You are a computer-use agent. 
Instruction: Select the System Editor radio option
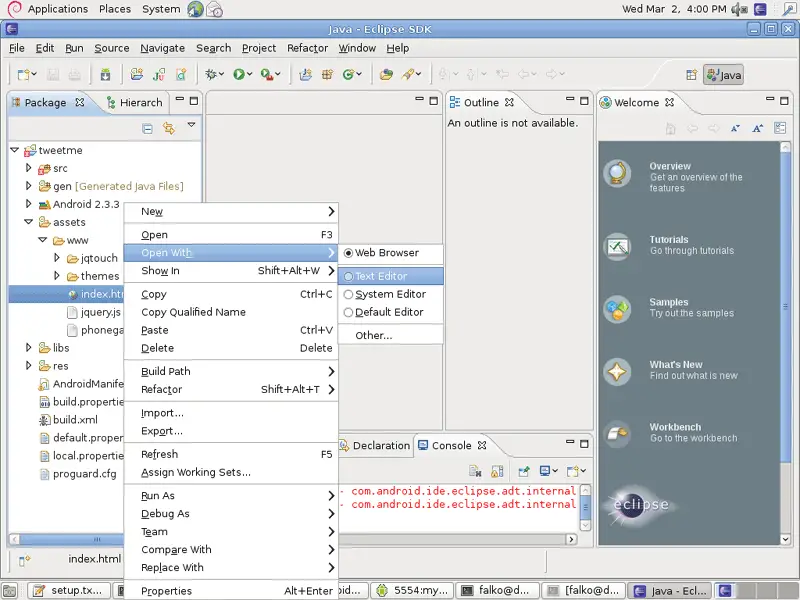coord(348,294)
